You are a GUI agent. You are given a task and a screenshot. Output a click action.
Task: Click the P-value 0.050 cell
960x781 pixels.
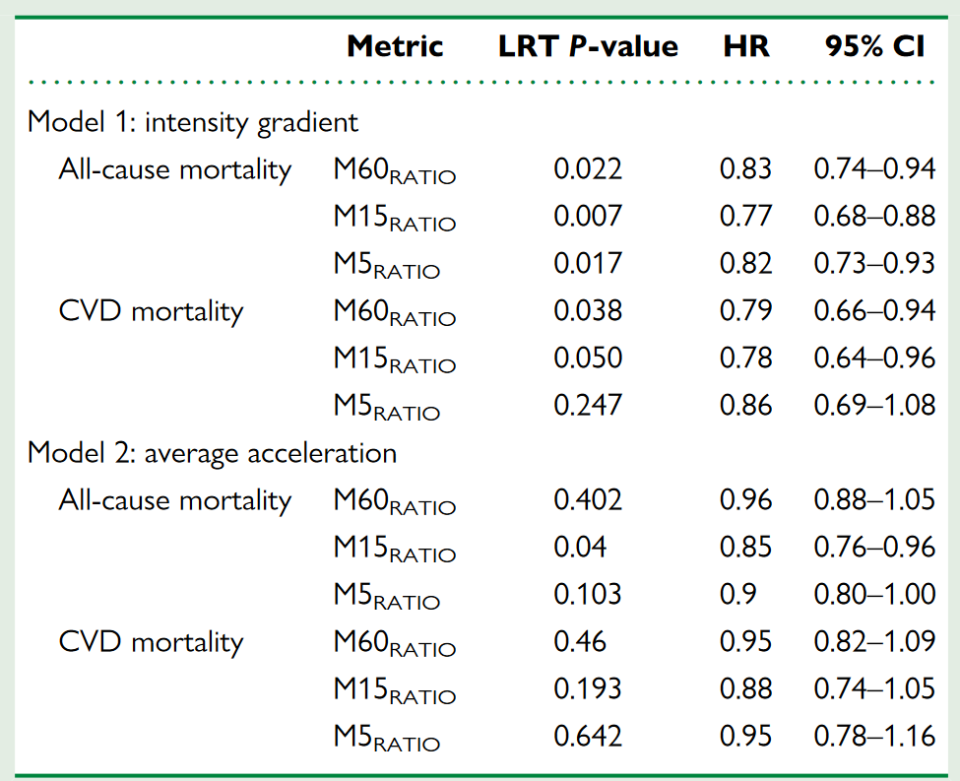pos(588,358)
